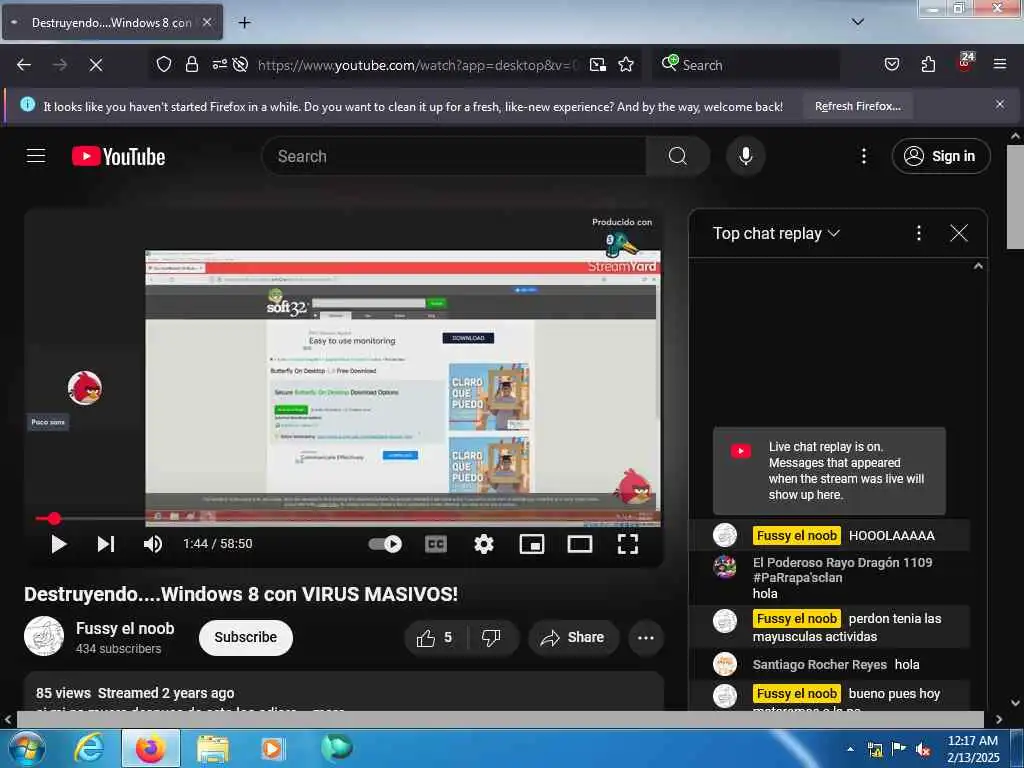Close the chat replay panel

(959, 233)
